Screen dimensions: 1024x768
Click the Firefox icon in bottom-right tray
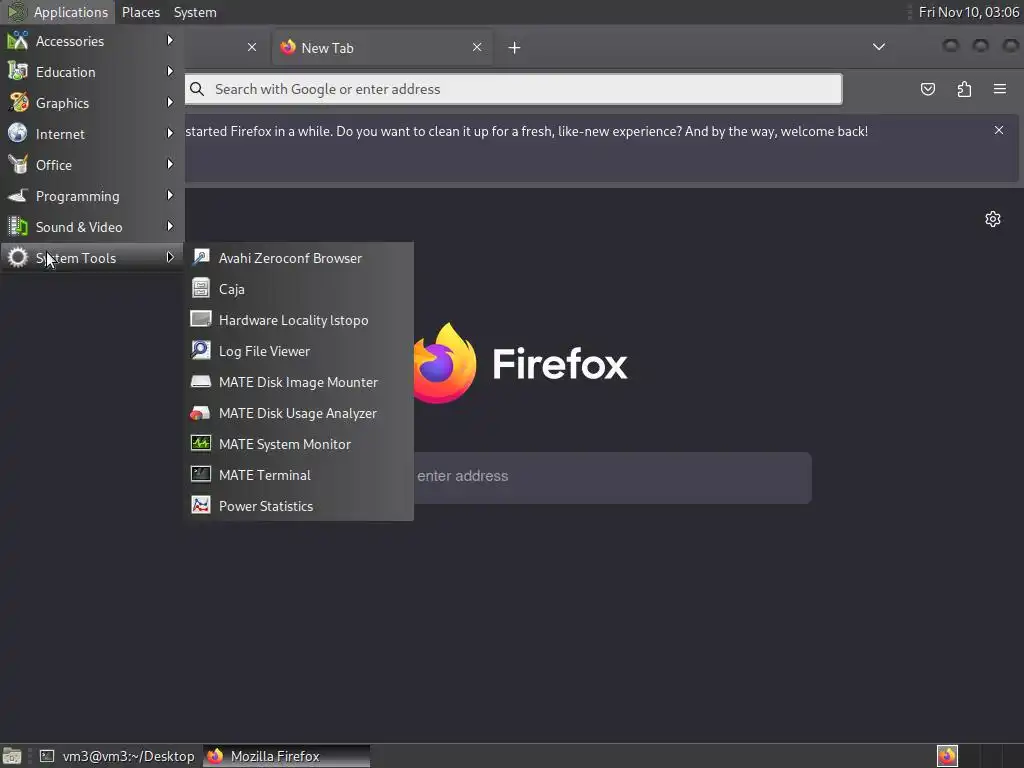[x=947, y=756]
